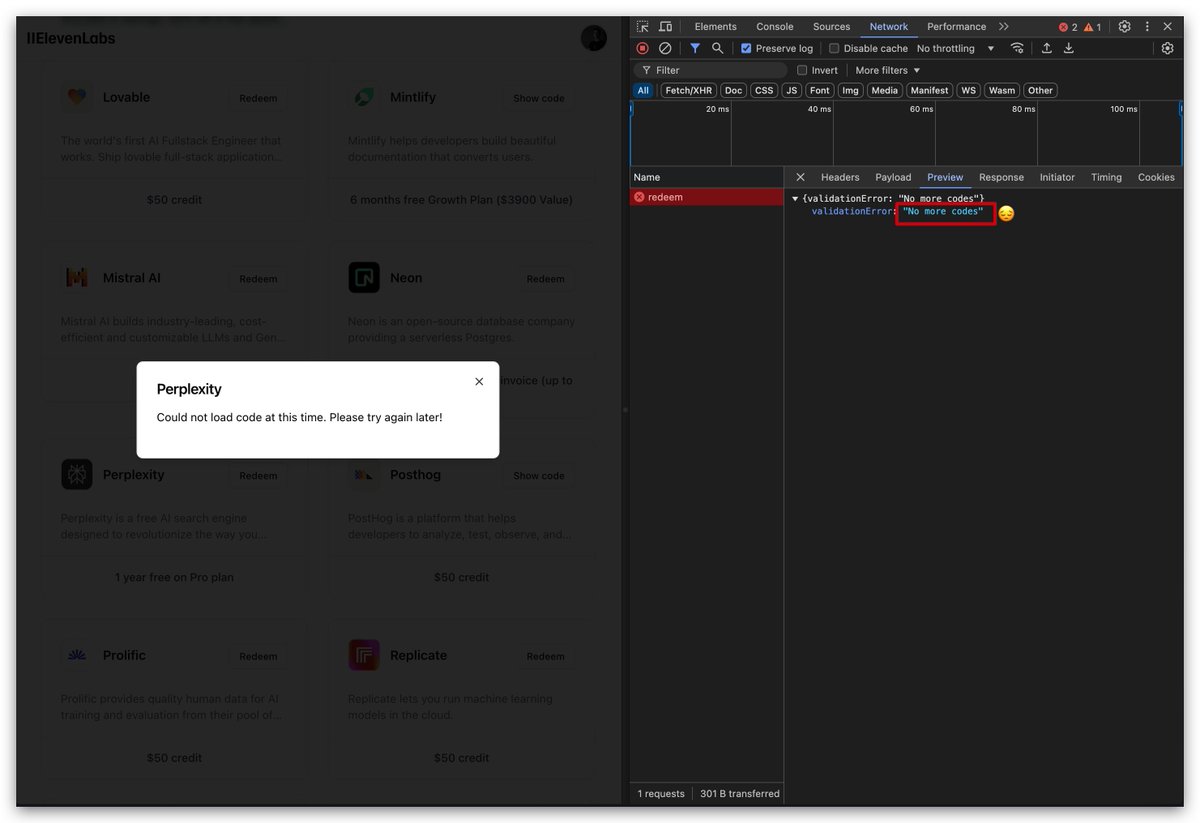Open the Cookies tab of request

point(1156,177)
